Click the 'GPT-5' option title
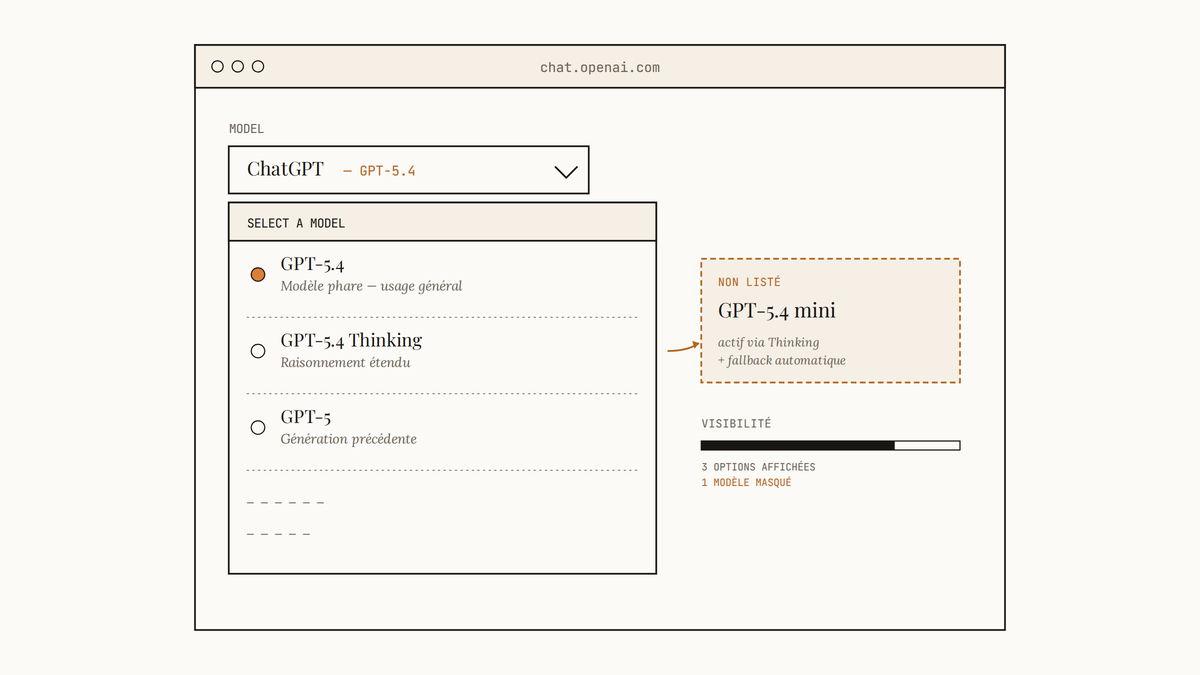1200x675 pixels. pyautogui.click(x=305, y=416)
